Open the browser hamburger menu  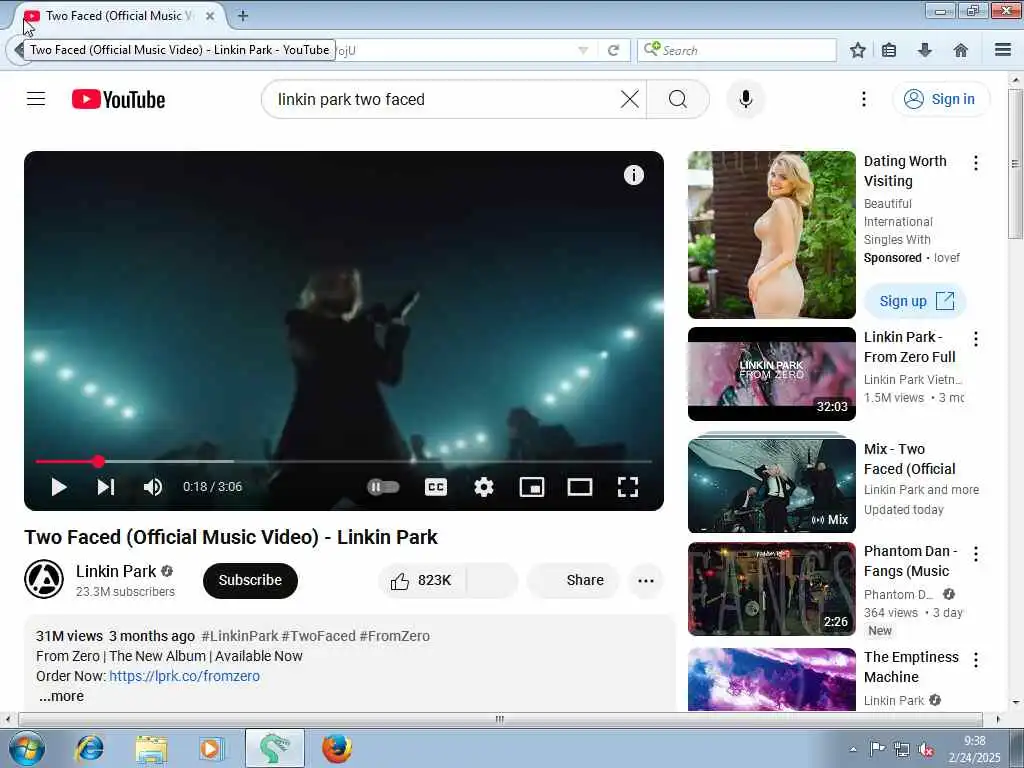[1003, 50]
